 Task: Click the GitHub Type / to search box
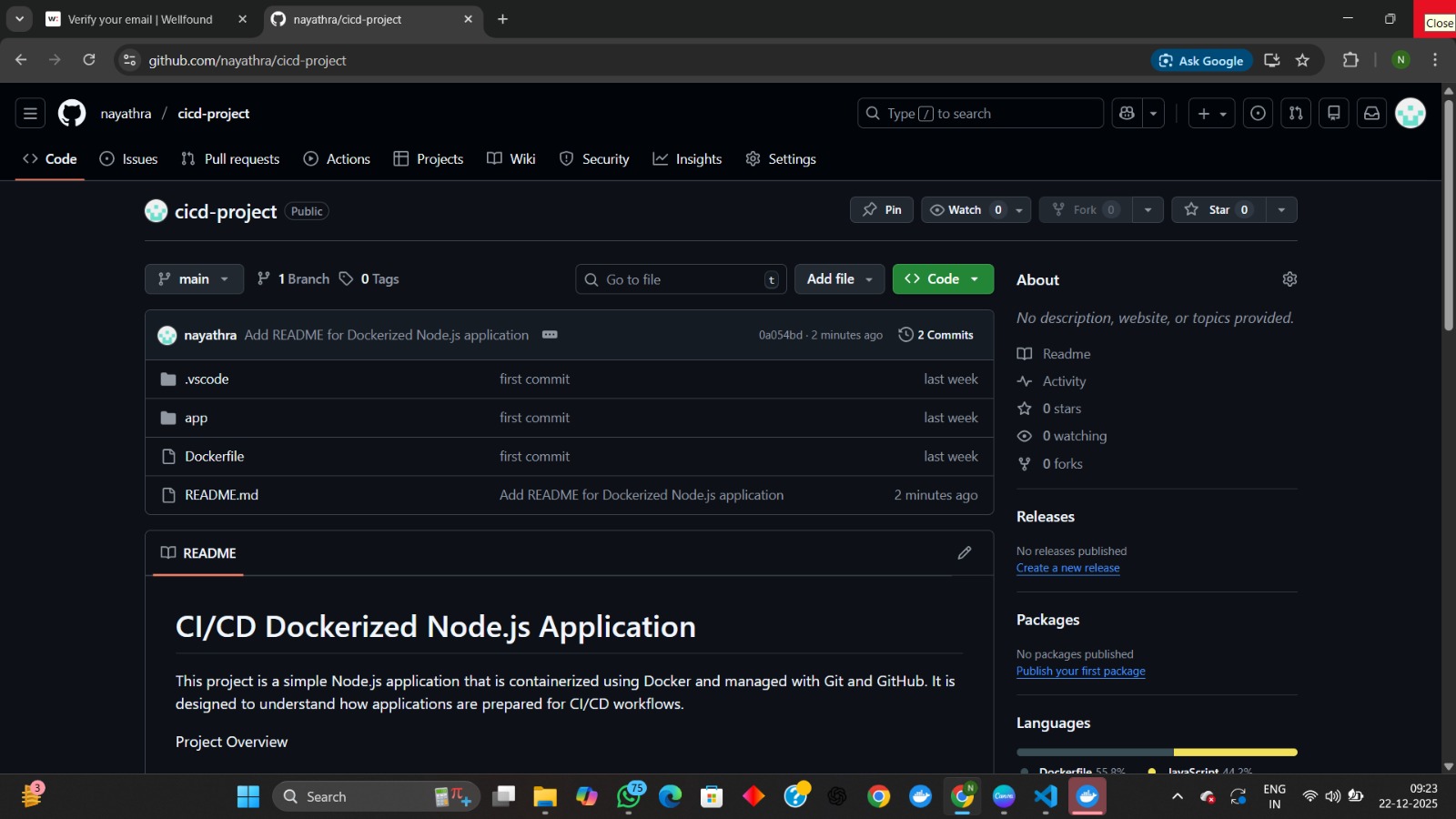coord(980,114)
